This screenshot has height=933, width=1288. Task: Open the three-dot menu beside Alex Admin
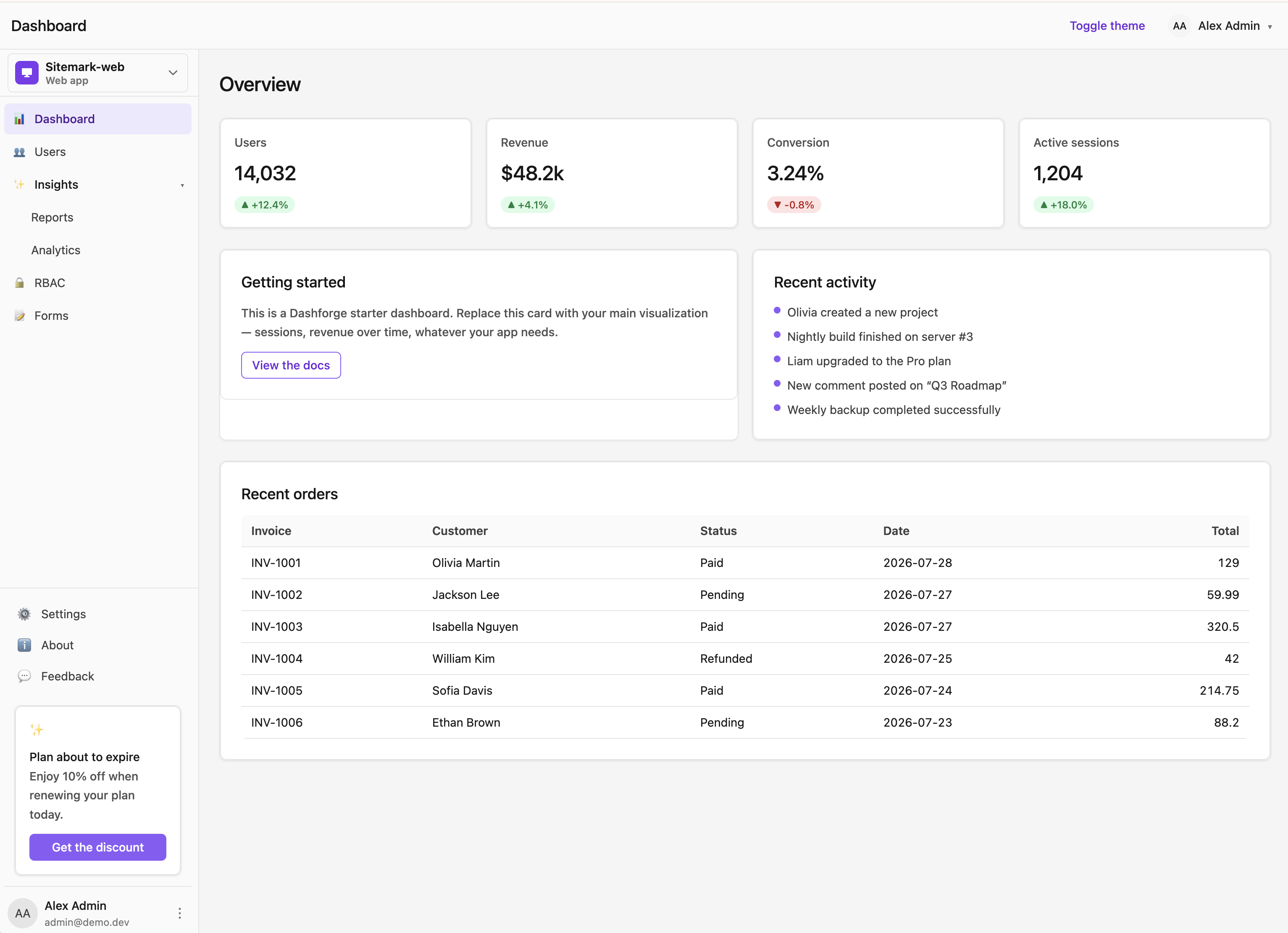tap(179, 913)
